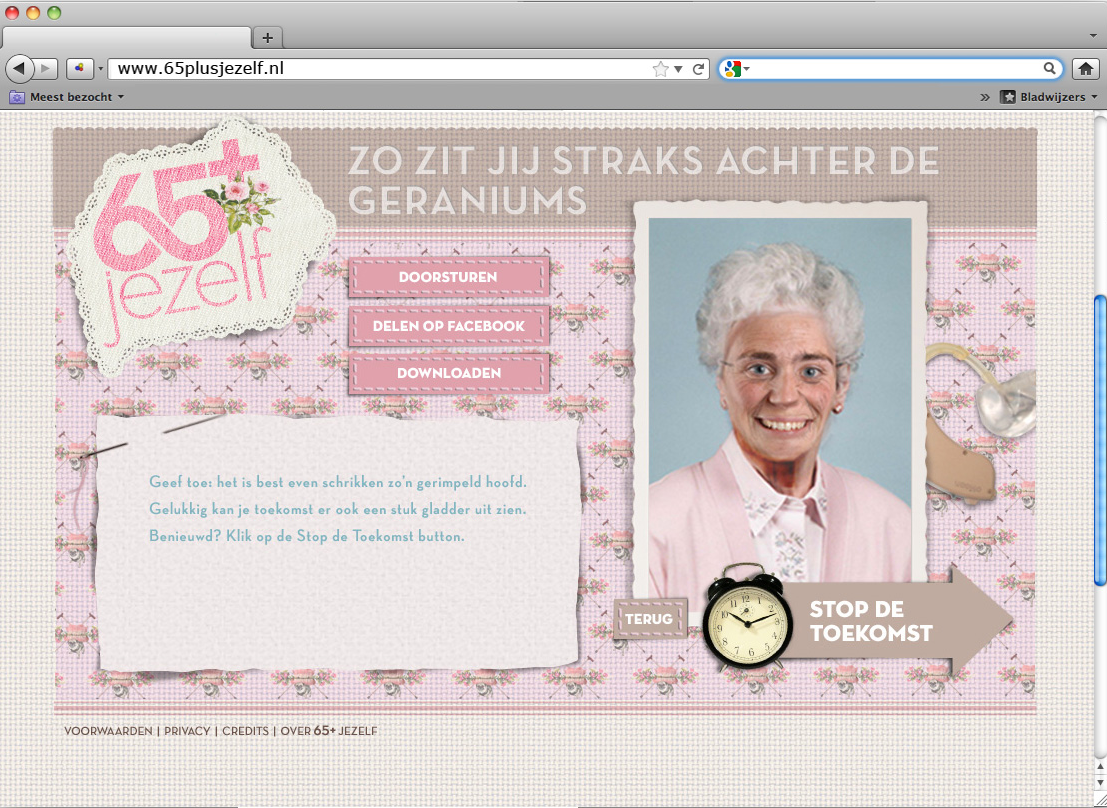Share result via Delen op Facebook

tap(449, 326)
